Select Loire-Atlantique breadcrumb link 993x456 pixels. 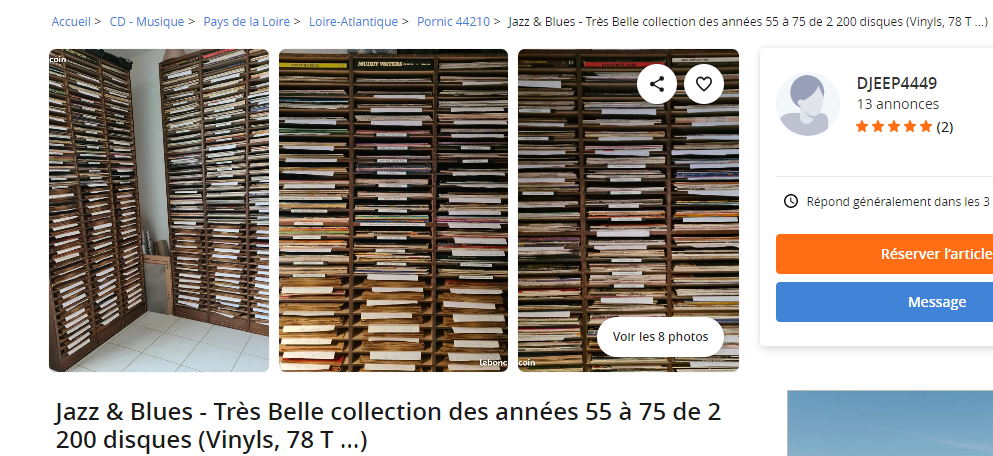(x=353, y=22)
